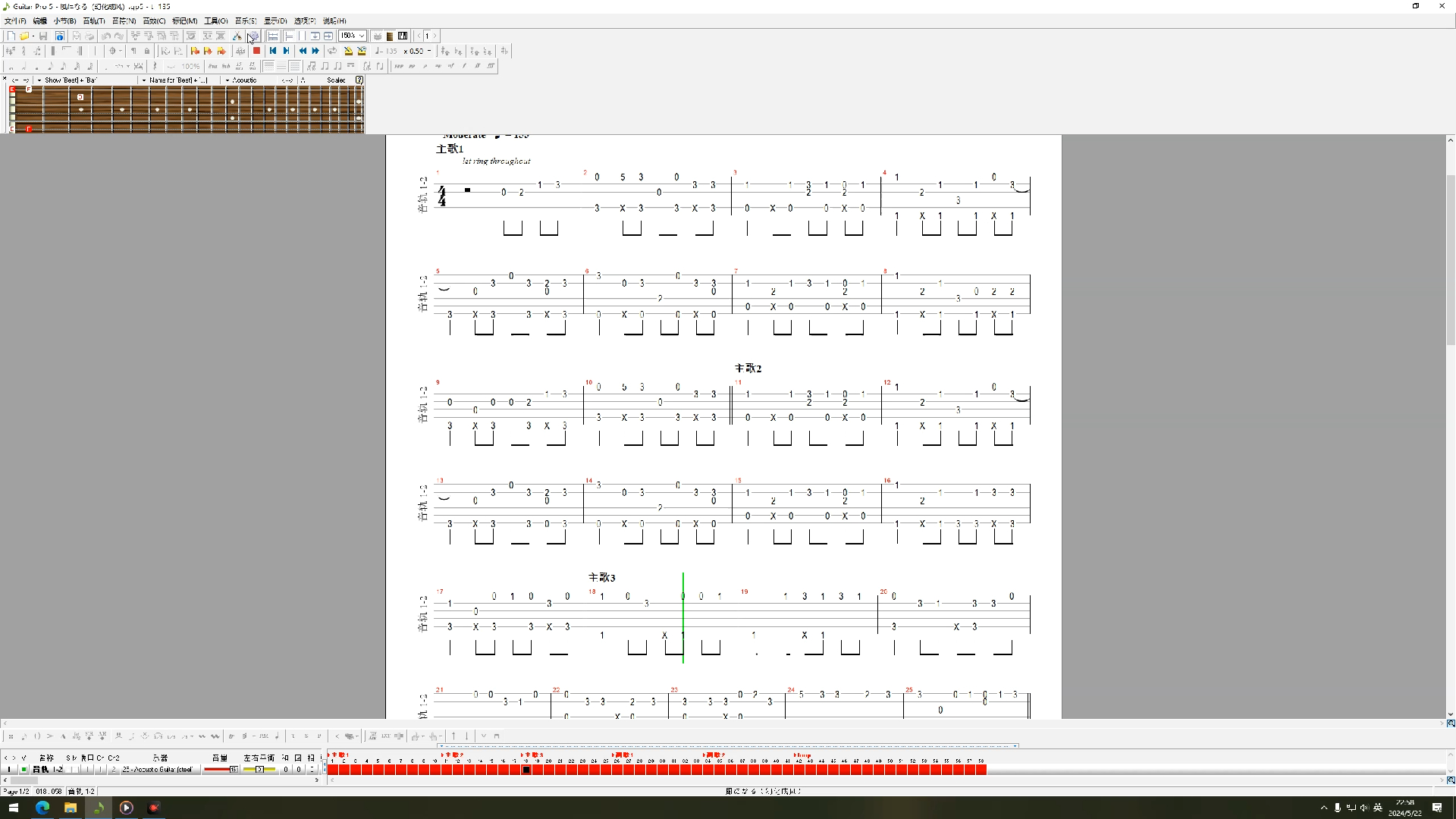The image size is (1456, 819).
Task: Open the menu labelled (T)
Action: click(x=94, y=20)
